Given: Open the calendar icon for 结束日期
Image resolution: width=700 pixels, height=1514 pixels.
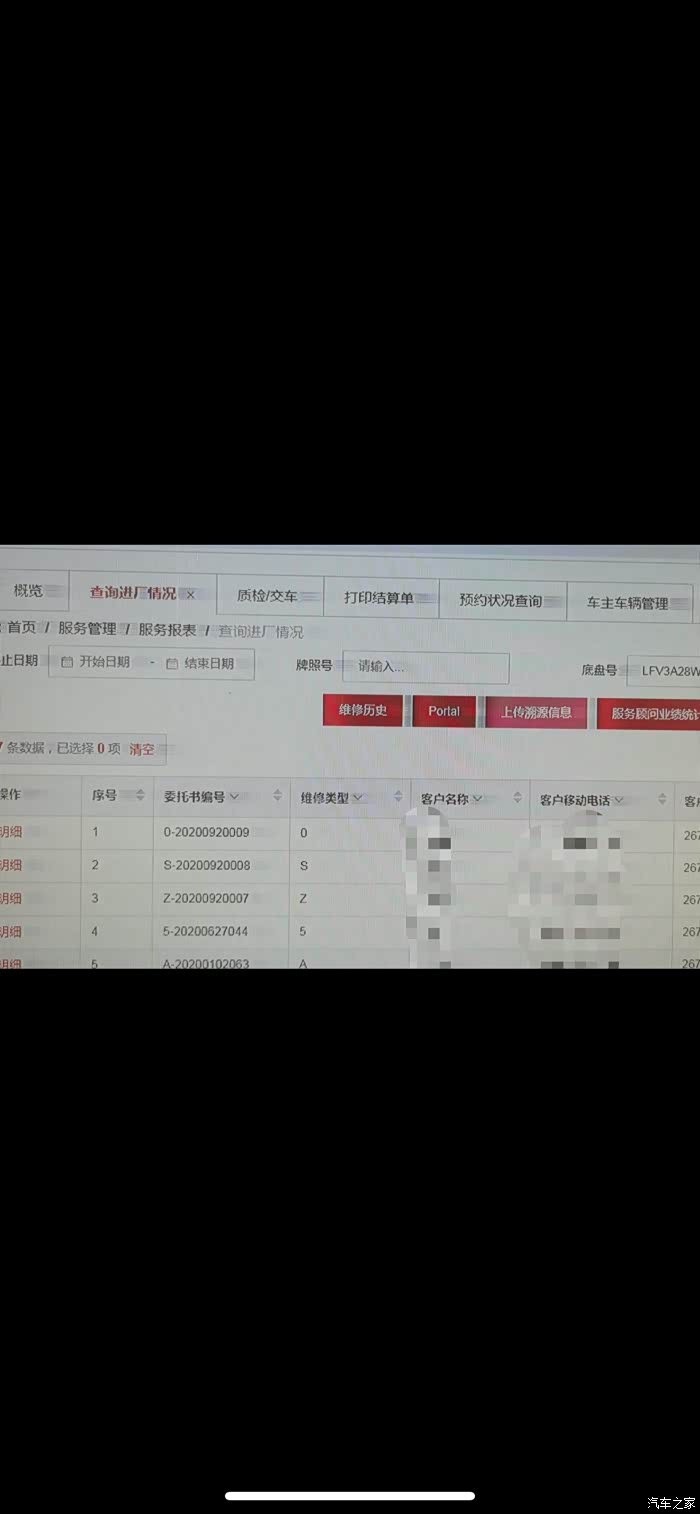Looking at the screenshot, I should point(172,663).
